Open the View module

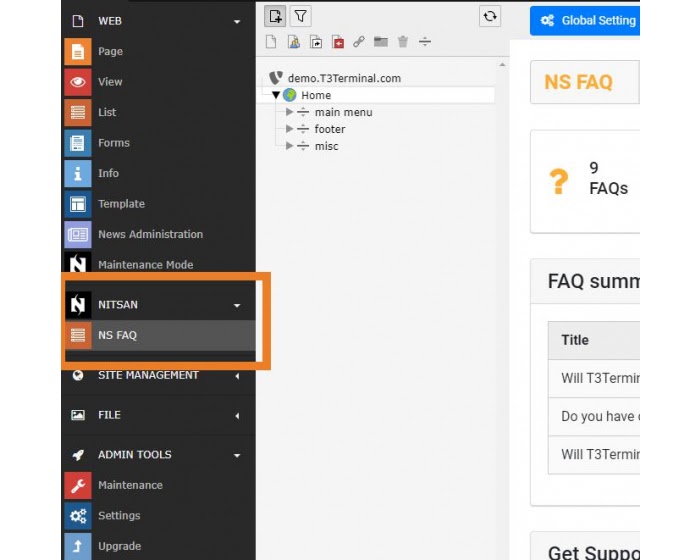pos(110,82)
